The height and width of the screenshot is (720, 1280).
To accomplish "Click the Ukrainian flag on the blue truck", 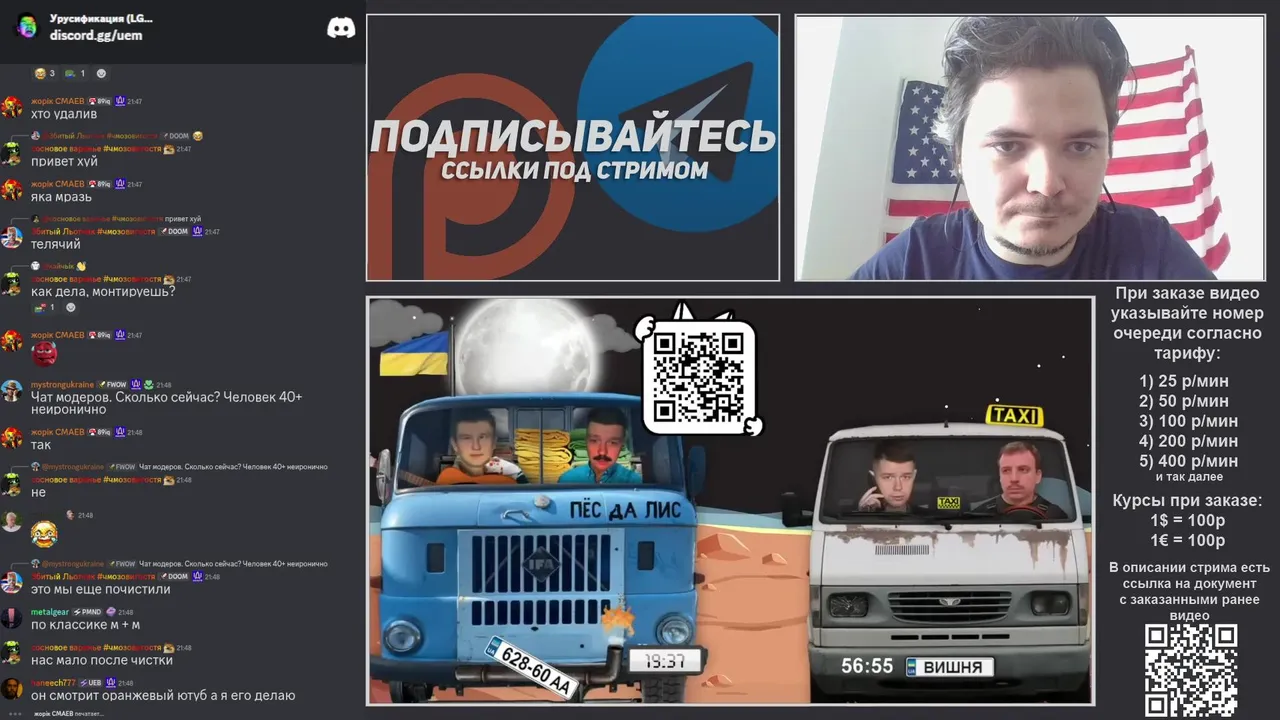I will tap(414, 354).
